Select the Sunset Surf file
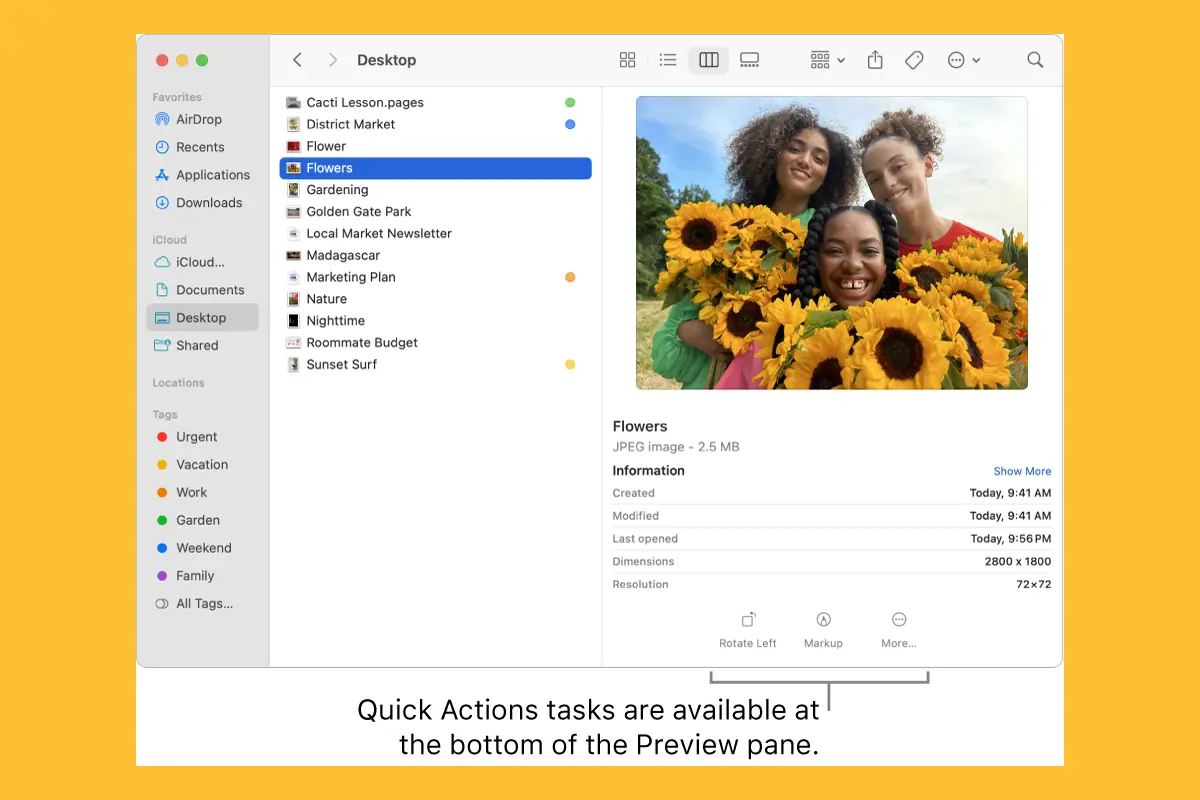The image size is (1200, 800). (x=341, y=364)
